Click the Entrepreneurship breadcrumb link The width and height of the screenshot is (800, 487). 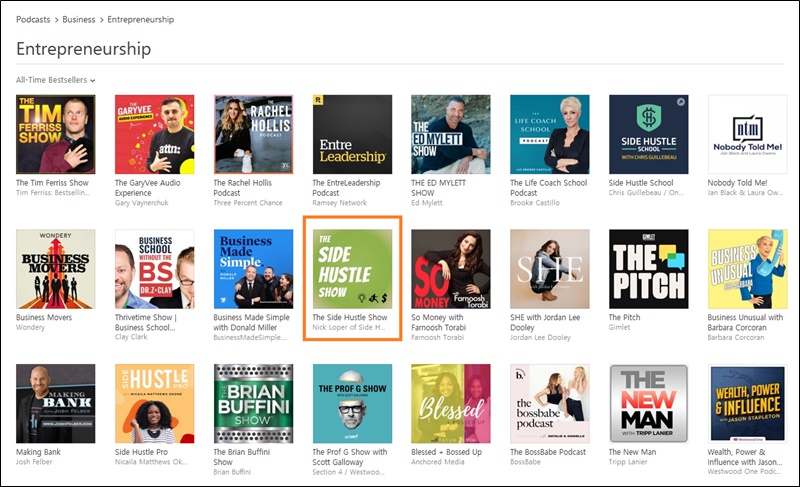coord(140,19)
